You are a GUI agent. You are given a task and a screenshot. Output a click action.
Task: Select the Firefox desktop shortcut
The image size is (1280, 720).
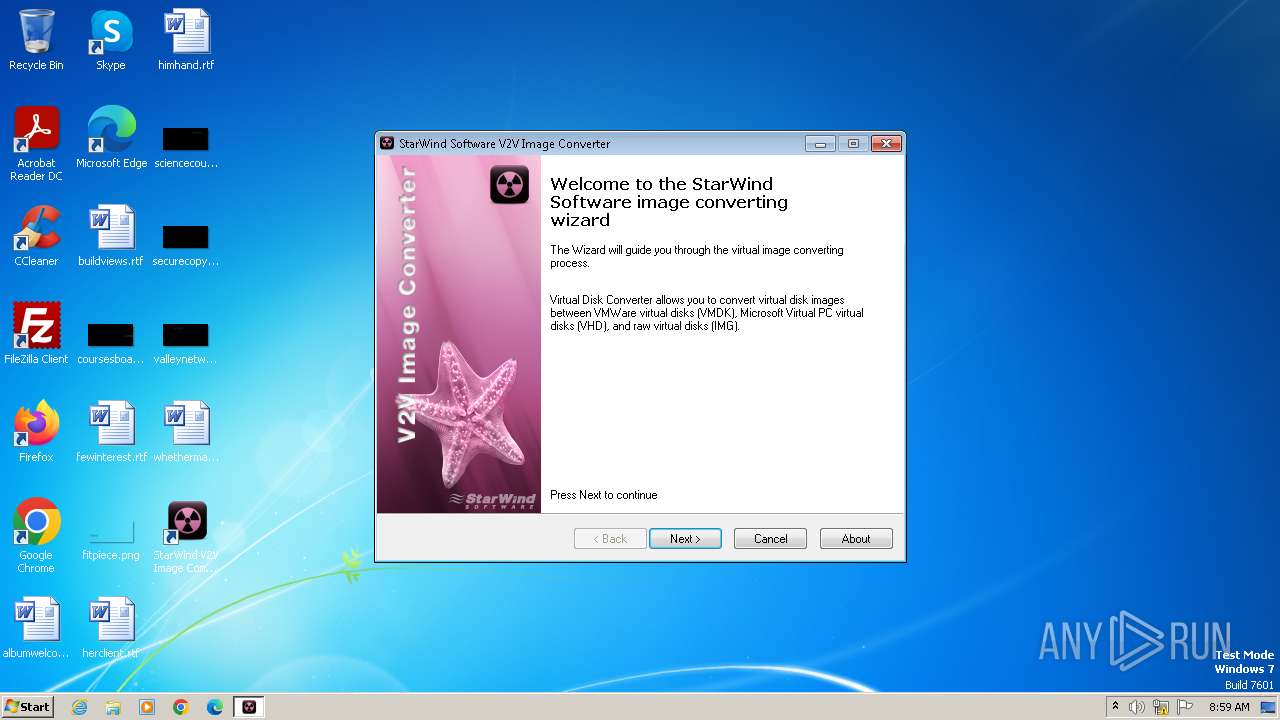(36, 432)
